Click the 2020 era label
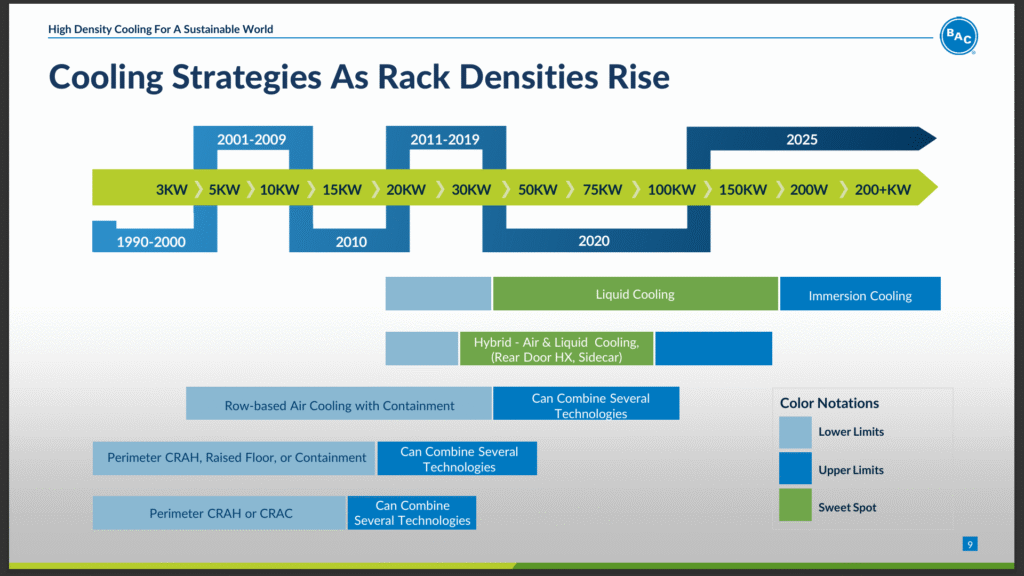1024x576 pixels. (593, 241)
